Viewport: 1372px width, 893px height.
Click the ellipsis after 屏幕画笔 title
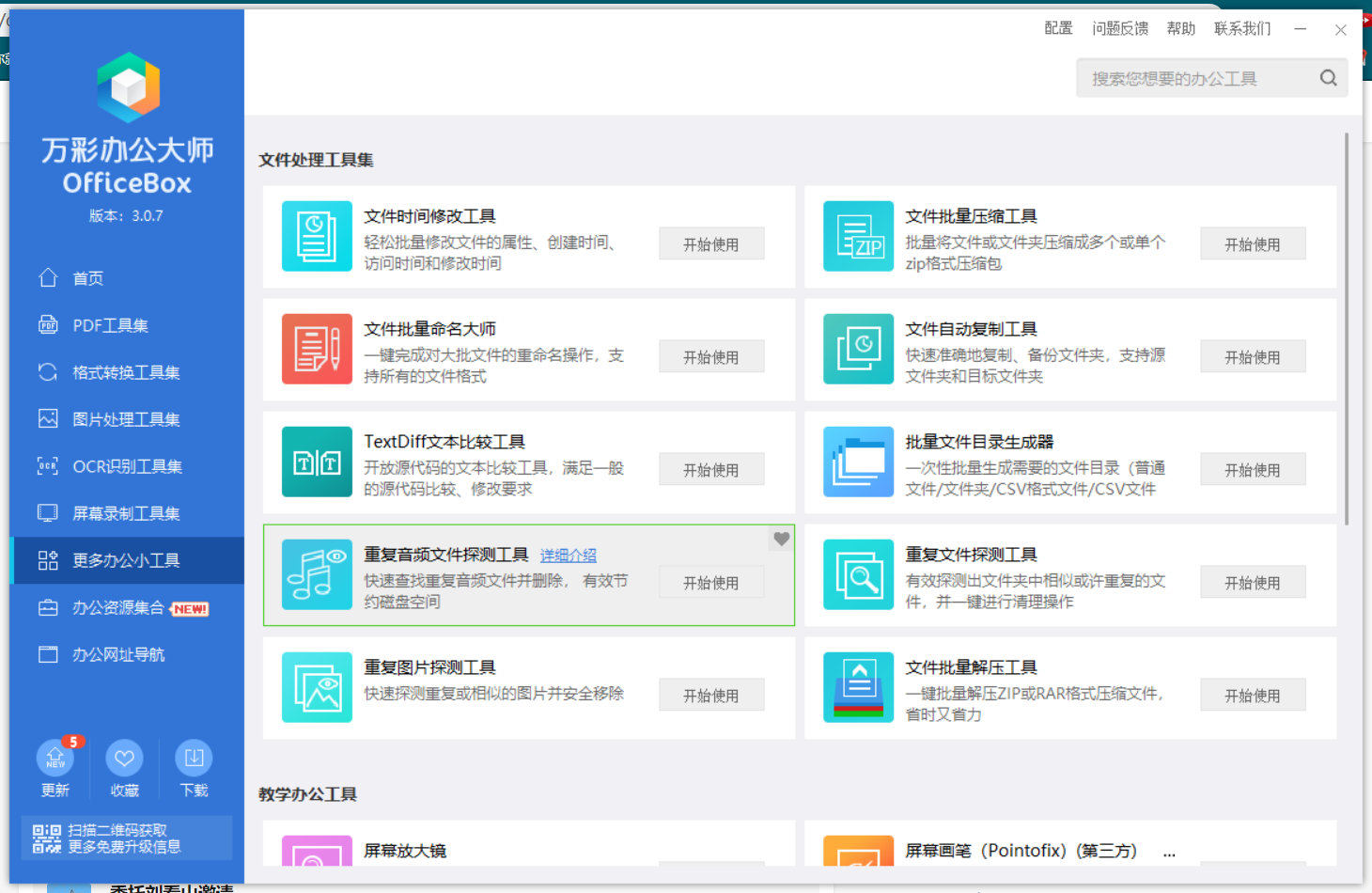coord(1169,854)
